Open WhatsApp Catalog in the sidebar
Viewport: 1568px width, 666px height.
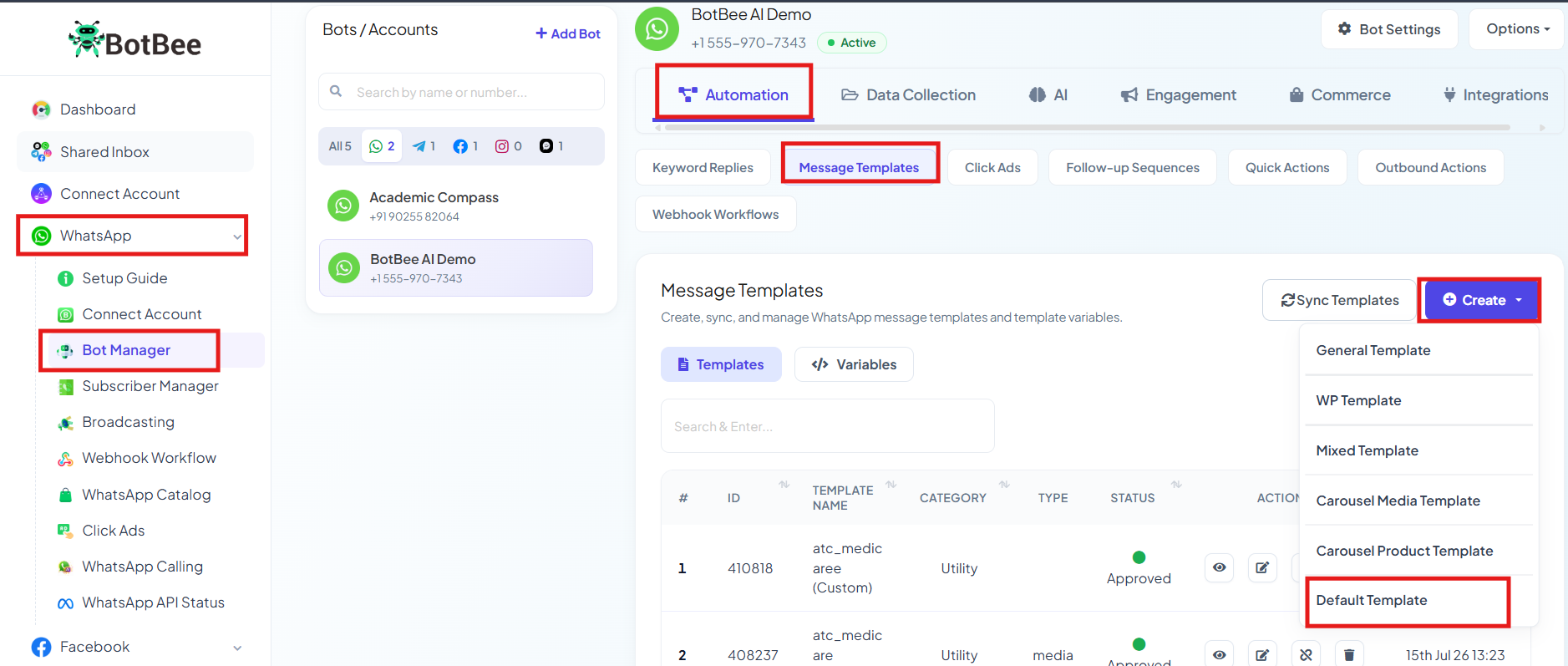pos(146,495)
